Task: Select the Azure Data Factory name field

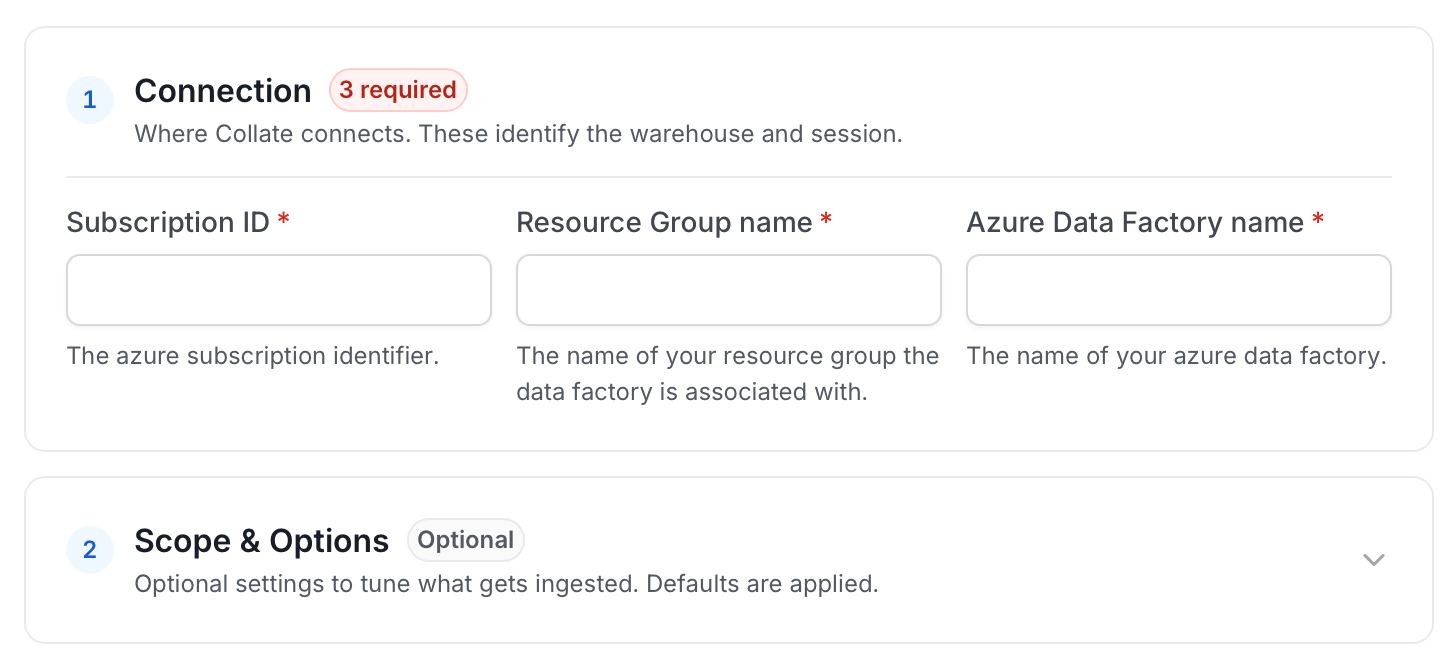Action: click(x=1179, y=290)
